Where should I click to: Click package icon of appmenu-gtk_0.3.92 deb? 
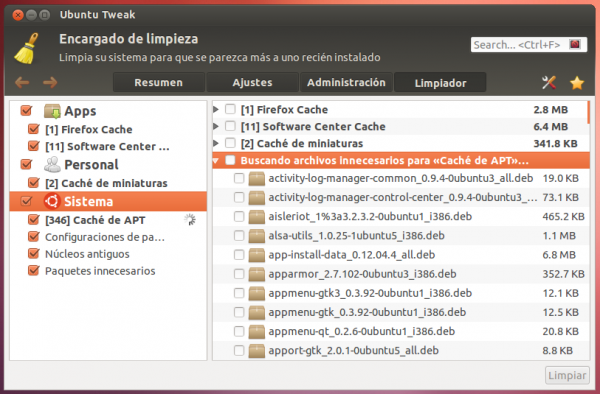coord(256,312)
